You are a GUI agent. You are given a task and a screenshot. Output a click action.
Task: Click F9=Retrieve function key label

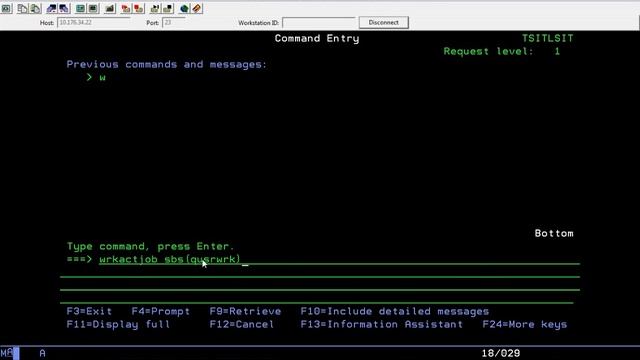245,311
